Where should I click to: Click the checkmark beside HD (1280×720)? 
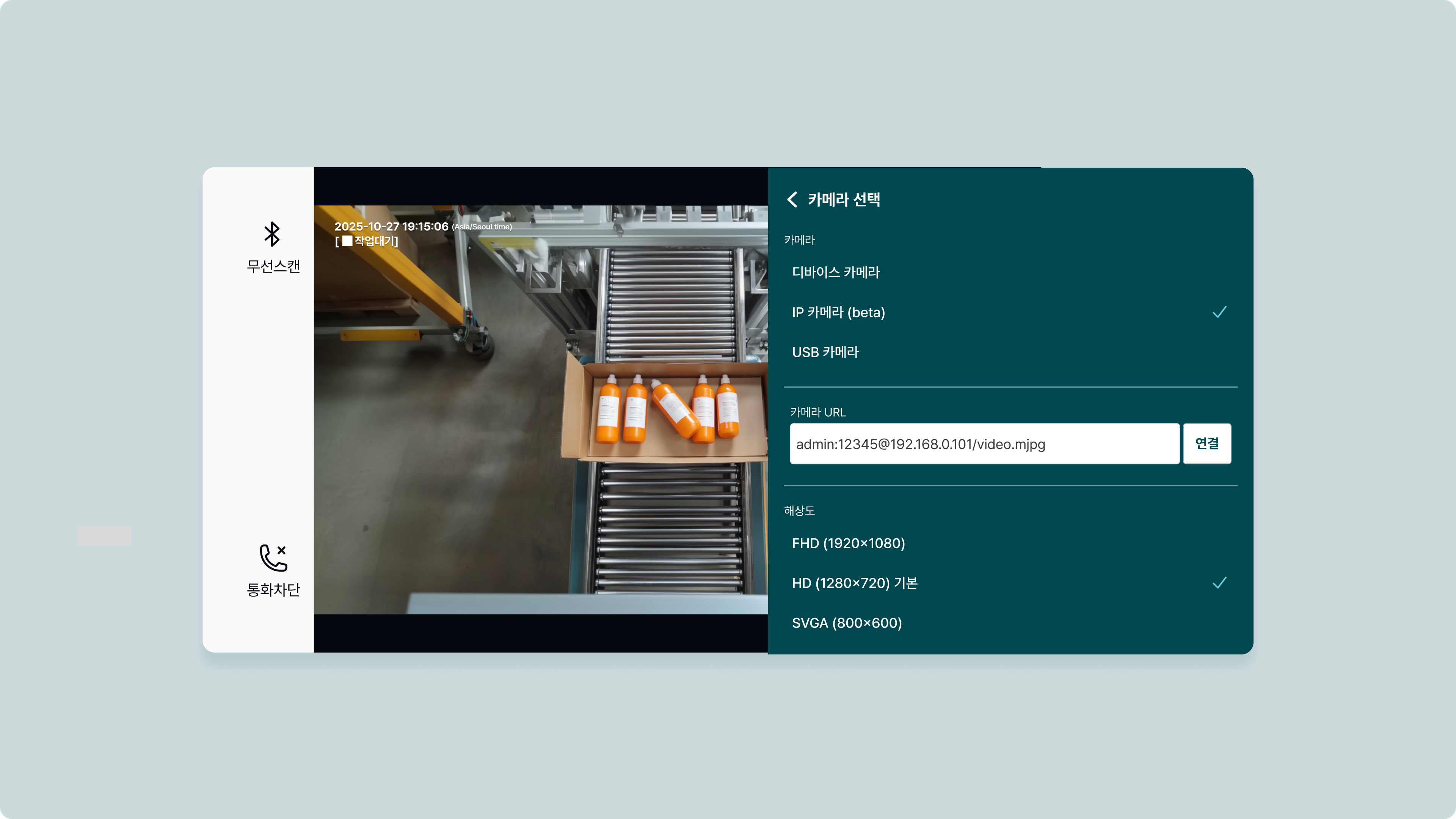coord(1219,583)
